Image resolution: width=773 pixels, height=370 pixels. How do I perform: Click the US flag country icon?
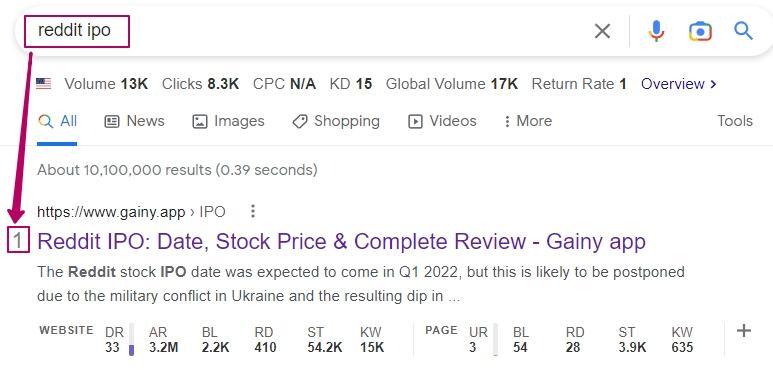point(44,84)
